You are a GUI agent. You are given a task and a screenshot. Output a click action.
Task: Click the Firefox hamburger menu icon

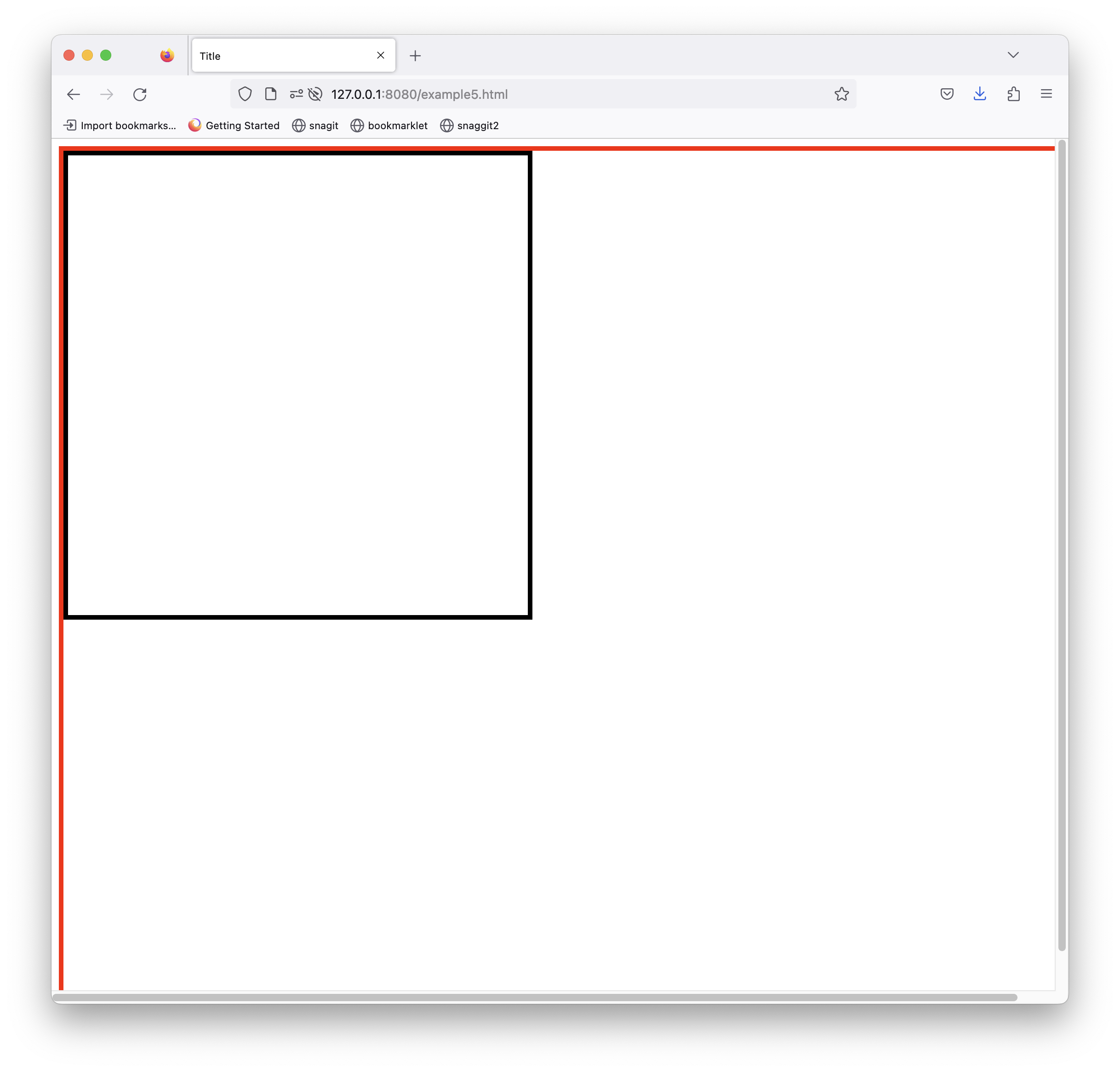pyautogui.click(x=1046, y=94)
